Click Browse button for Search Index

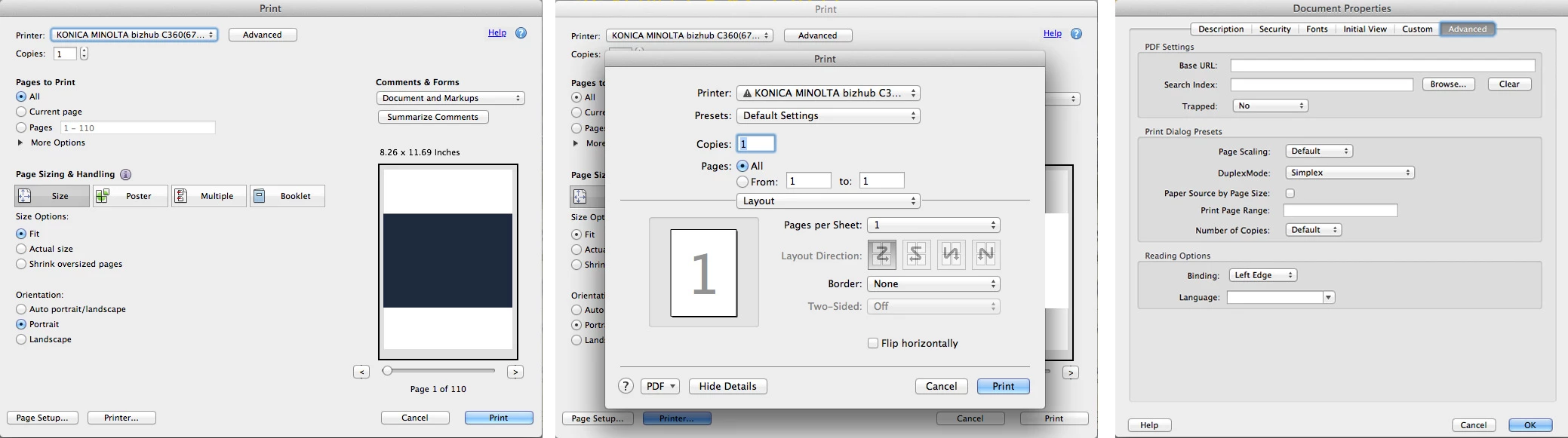(x=1449, y=84)
